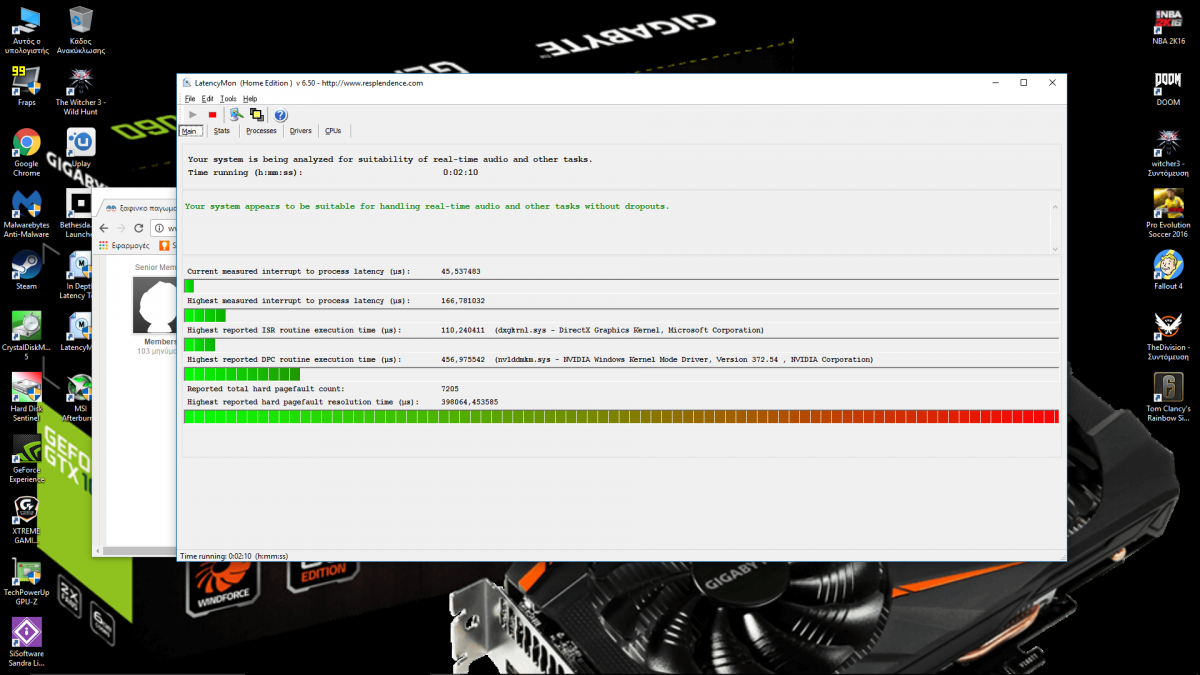
Task: Click the member avatar in Chrome window
Action: point(156,306)
